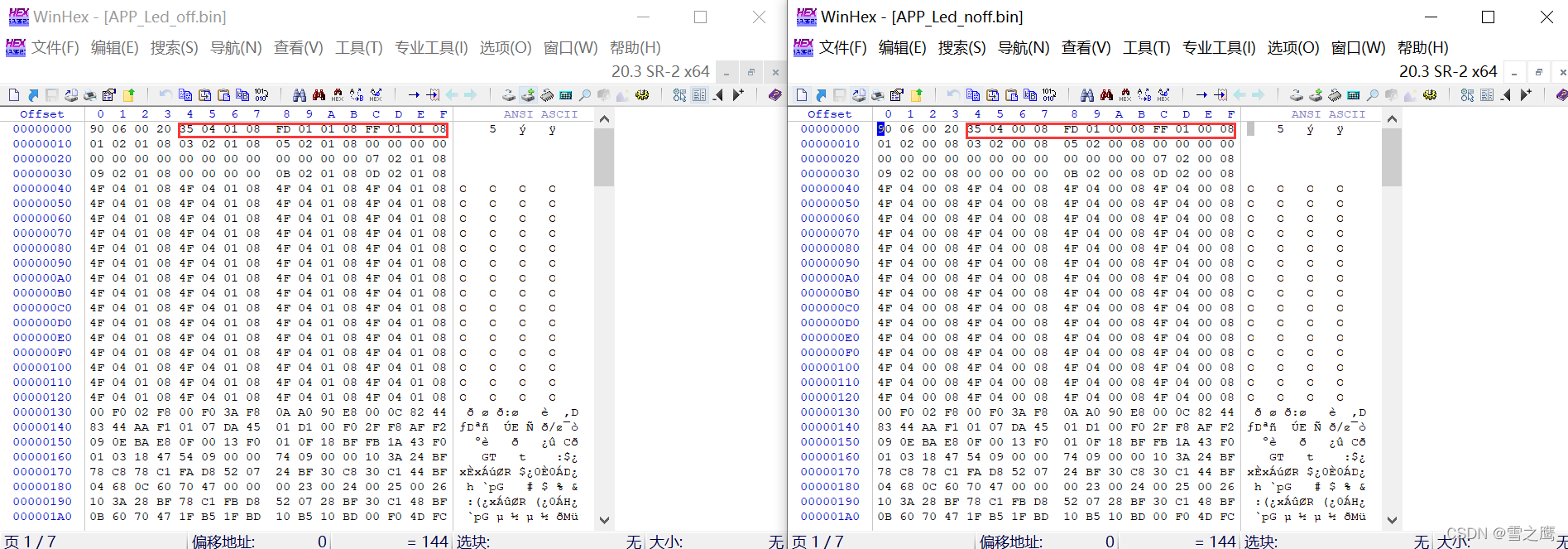Click offset row 00000130 in APP_Led_off.bin window
The height and width of the screenshot is (549, 1568).
(x=42, y=412)
